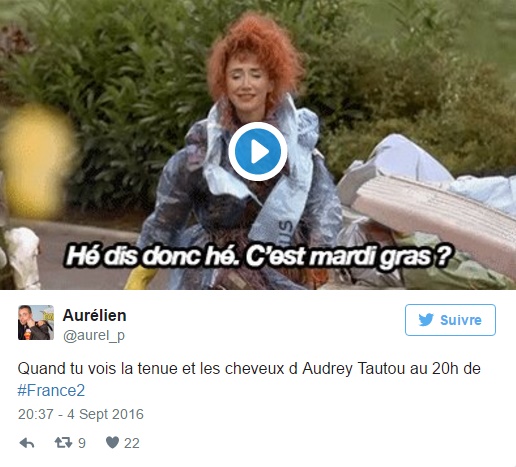The image size is (516, 467).
Task: Follow Aurélien via the Suivre button
Action: tap(450, 320)
